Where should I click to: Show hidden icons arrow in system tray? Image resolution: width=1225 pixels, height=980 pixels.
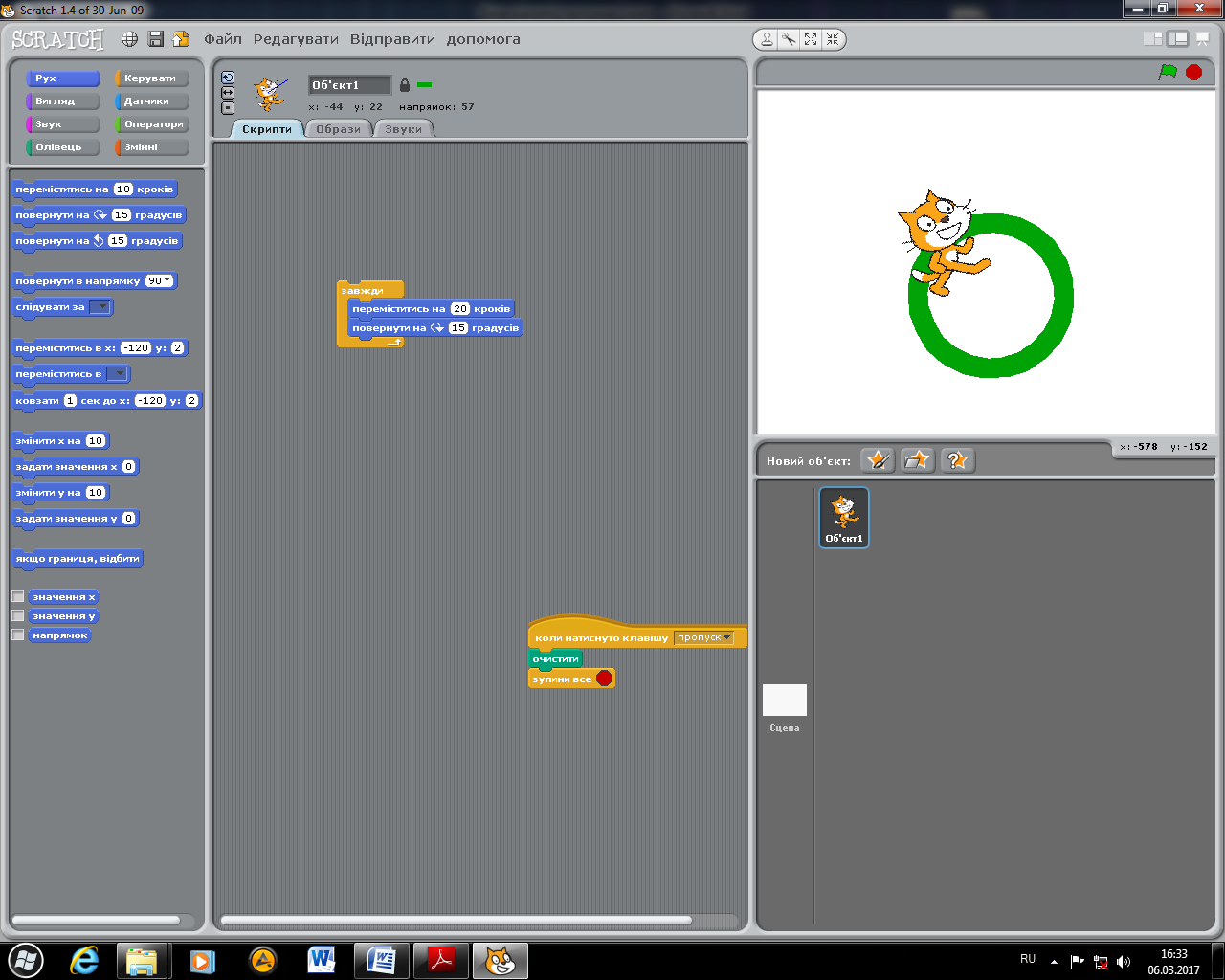click(1054, 962)
